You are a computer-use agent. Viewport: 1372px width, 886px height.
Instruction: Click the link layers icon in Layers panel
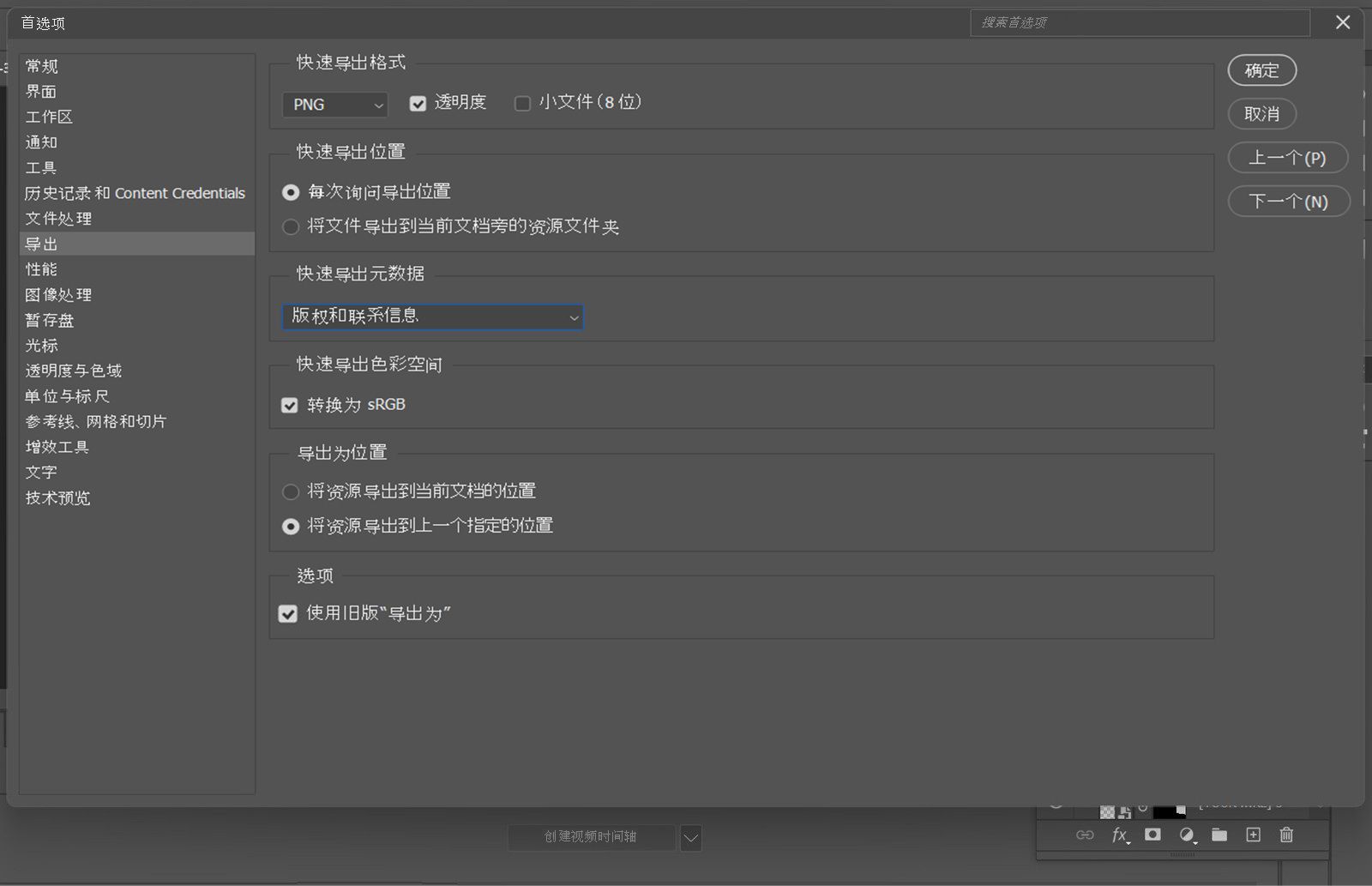1085,835
